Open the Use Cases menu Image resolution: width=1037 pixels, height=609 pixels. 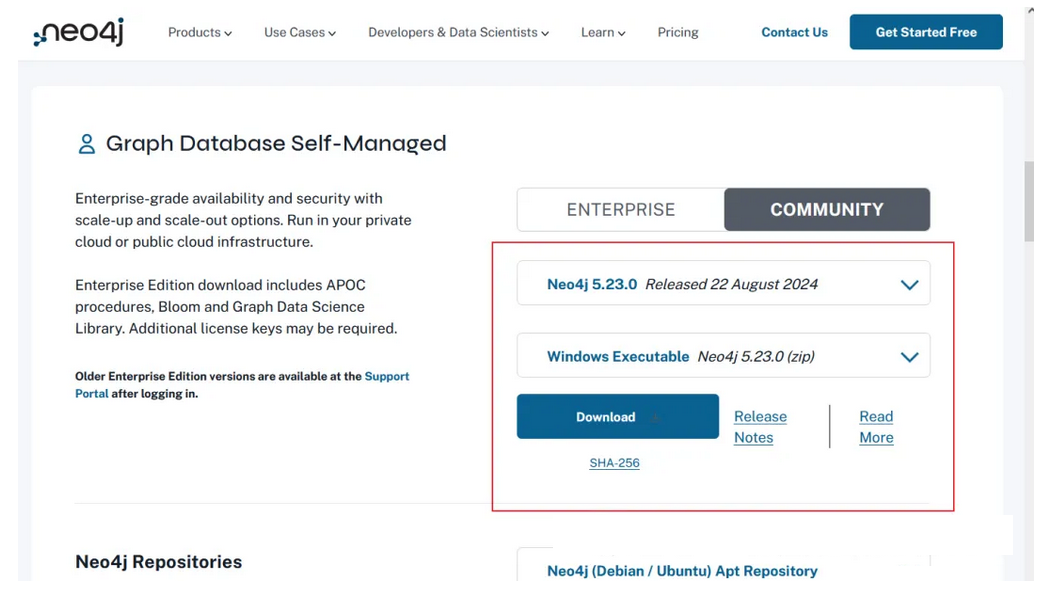point(299,33)
